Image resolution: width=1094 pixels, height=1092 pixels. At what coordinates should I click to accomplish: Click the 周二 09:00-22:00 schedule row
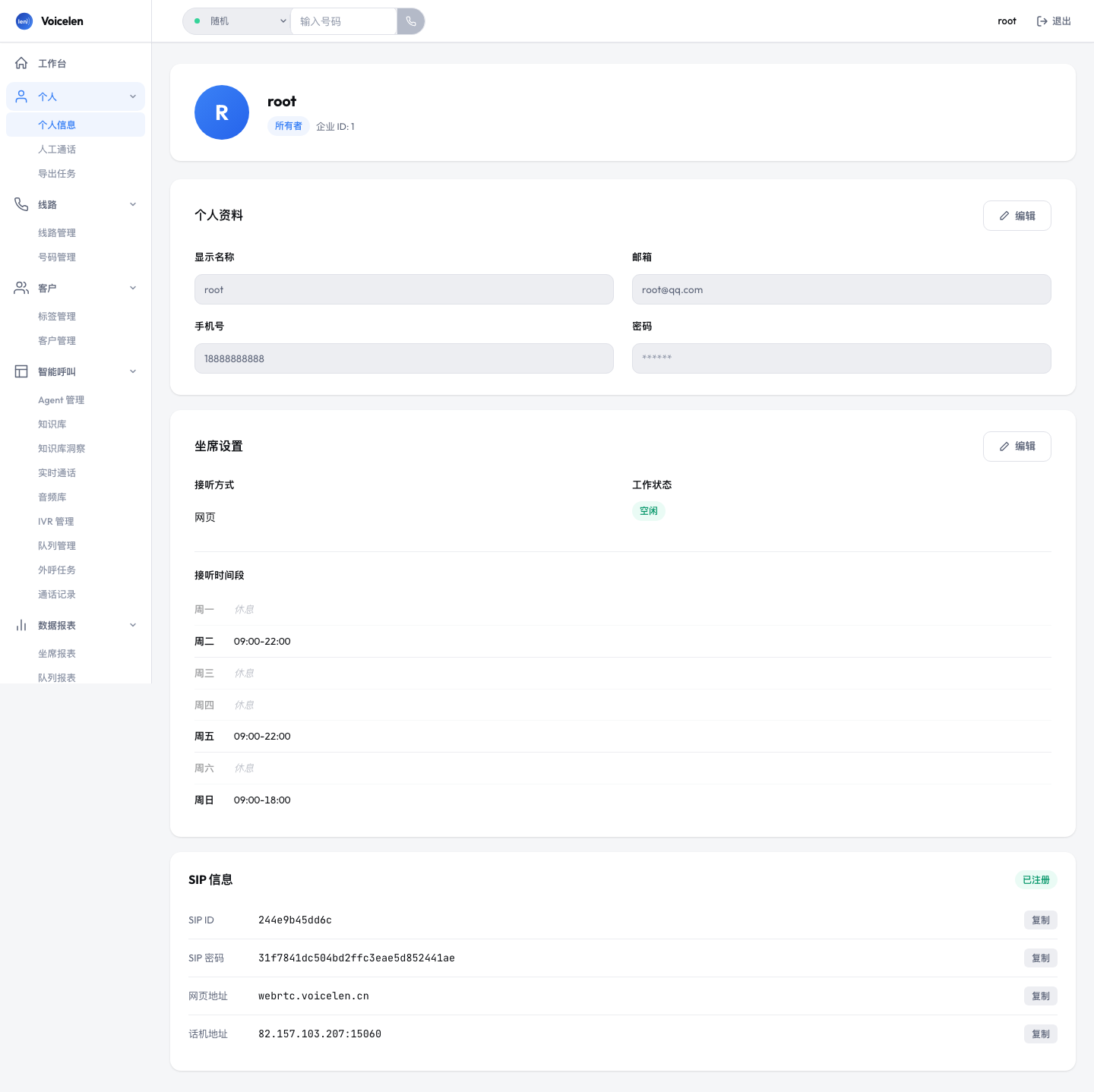[x=623, y=642]
